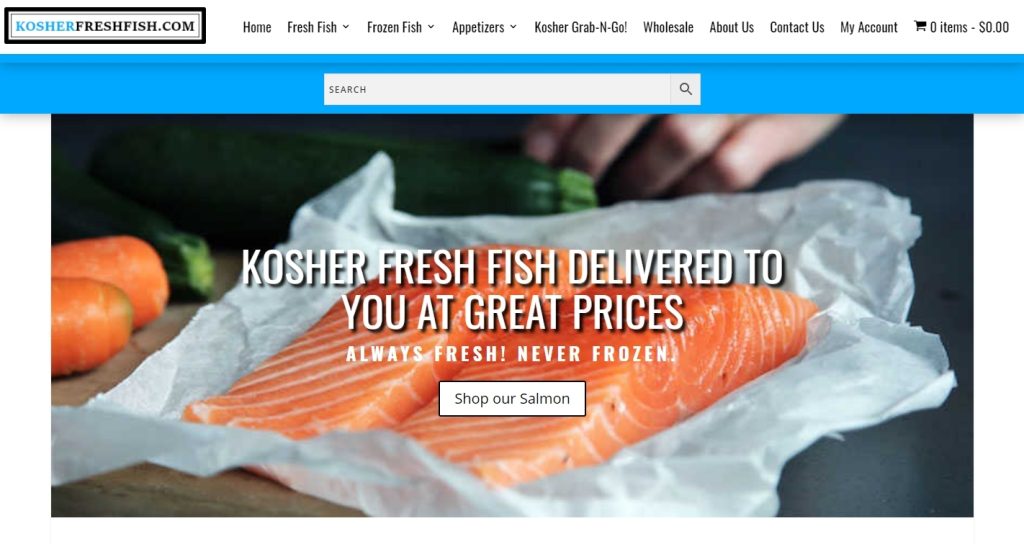Go to the Home menu item
The width and height of the screenshot is (1024, 544).
[257, 27]
